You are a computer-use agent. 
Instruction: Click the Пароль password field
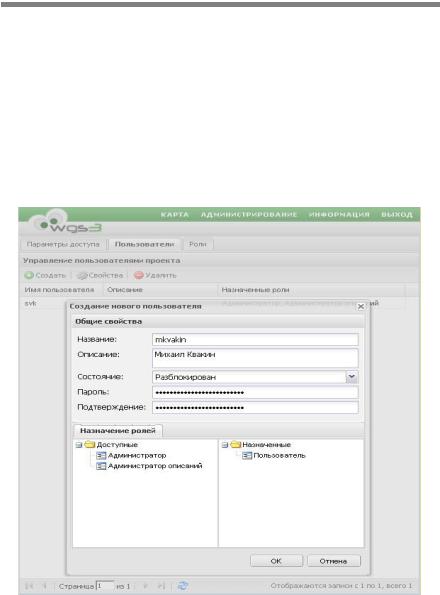pos(255,392)
